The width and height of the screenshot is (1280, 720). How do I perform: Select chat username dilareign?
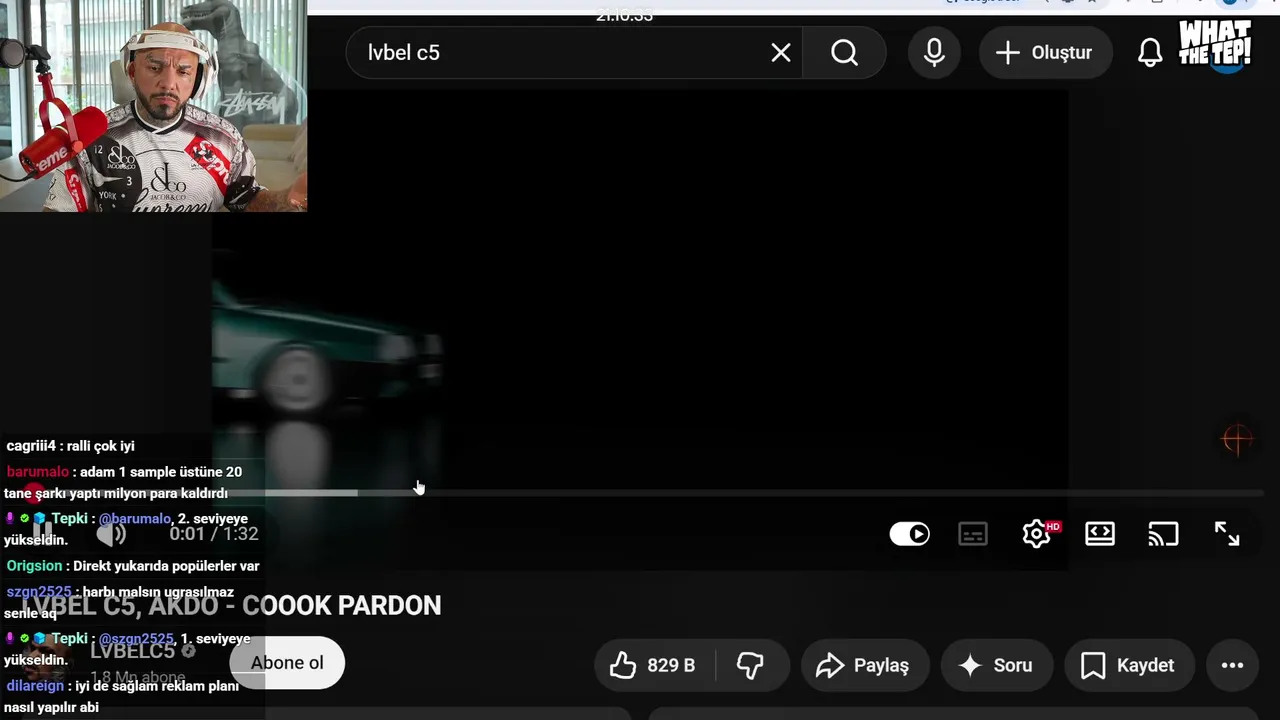coord(36,686)
